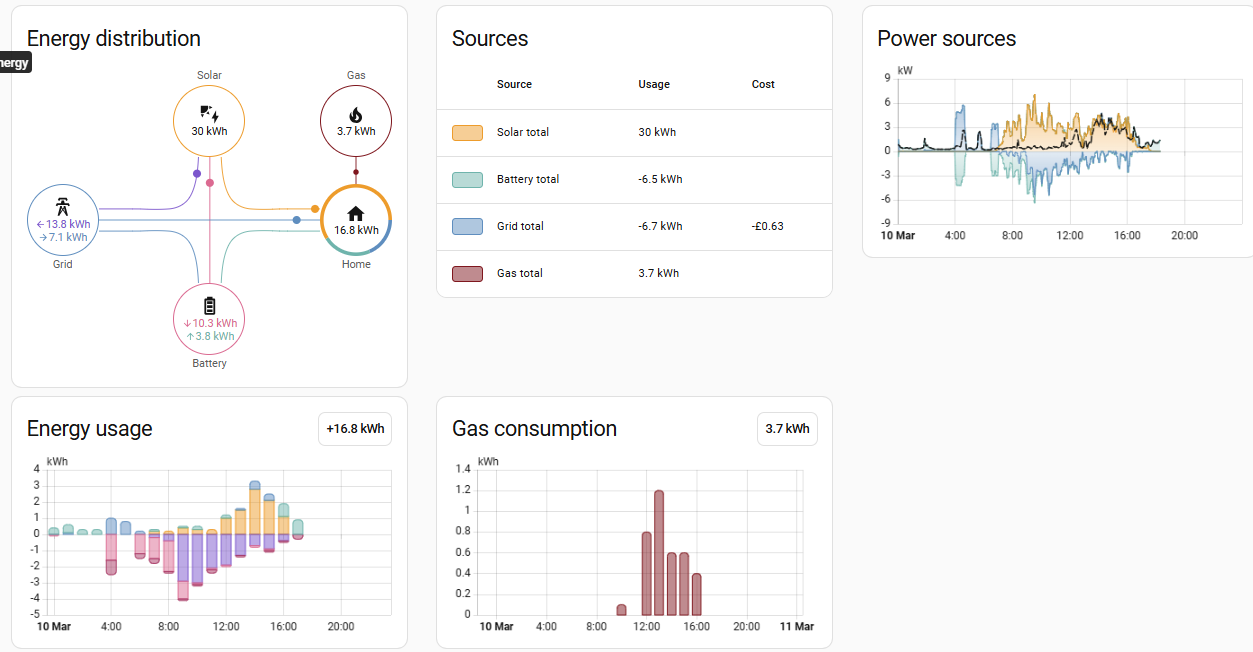The width and height of the screenshot is (1253, 652).
Task: Open the Power sources card title
Action: click(946, 39)
